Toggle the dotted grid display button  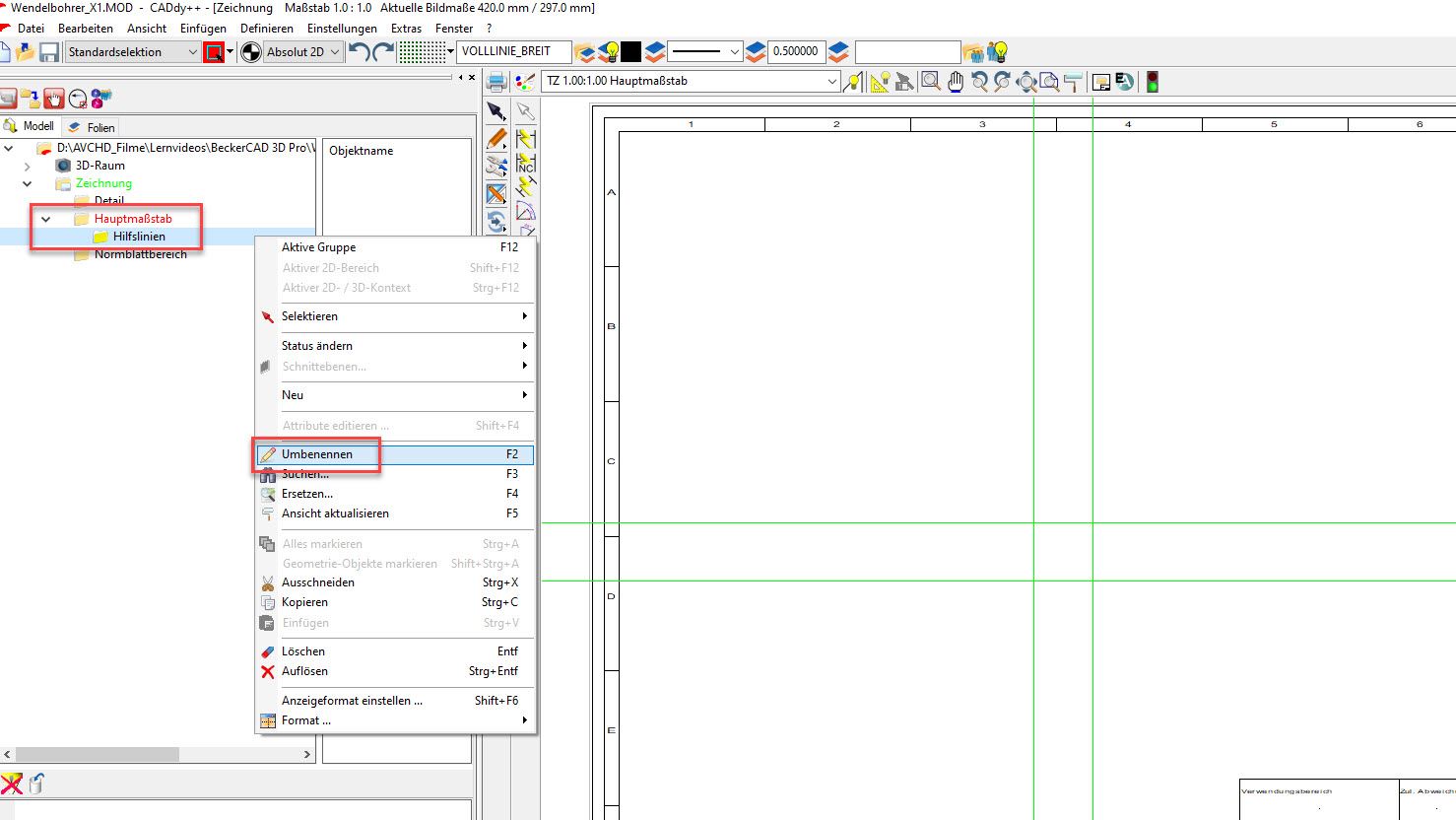point(422,52)
